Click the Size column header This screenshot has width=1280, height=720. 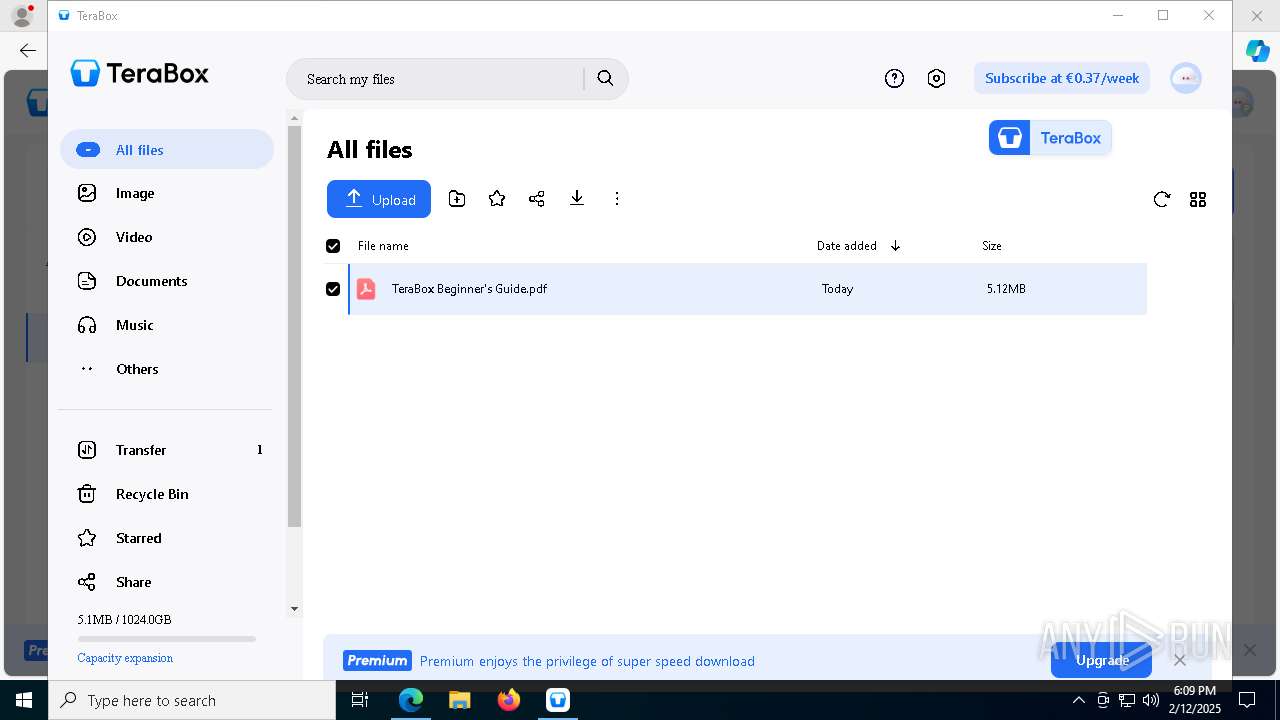click(x=992, y=246)
